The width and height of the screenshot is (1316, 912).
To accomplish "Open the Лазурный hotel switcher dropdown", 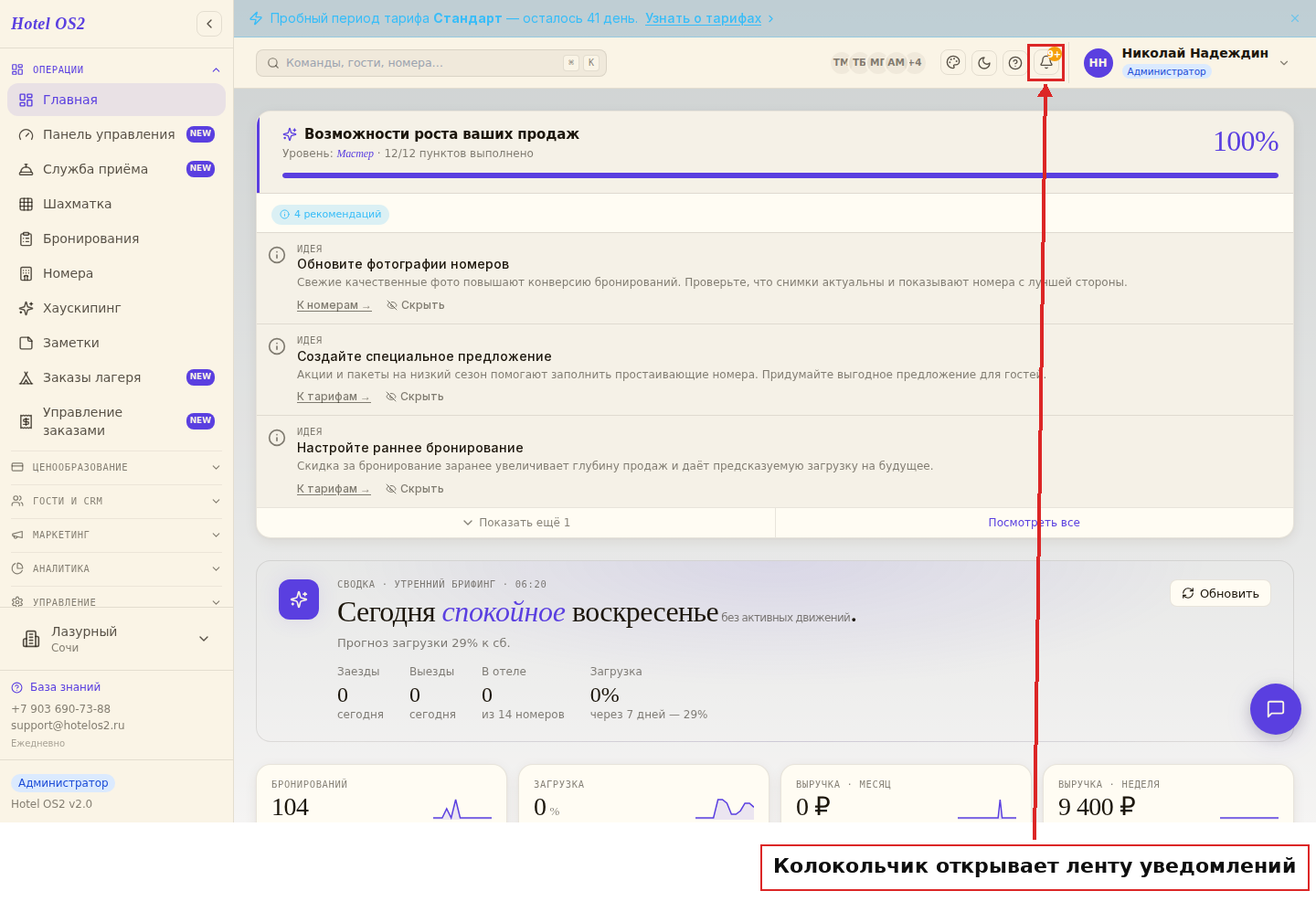I will [116, 639].
